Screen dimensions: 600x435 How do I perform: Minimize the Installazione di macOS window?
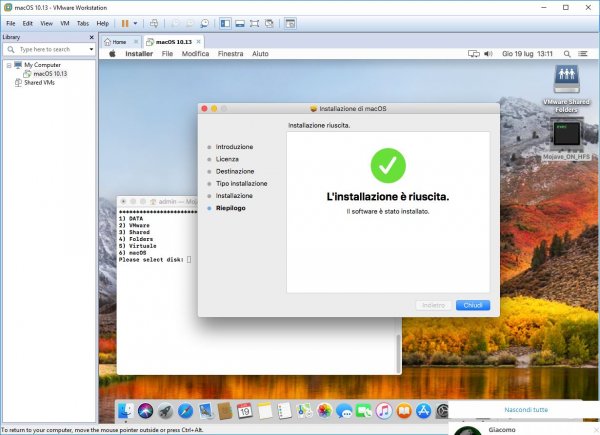point(214,109)
